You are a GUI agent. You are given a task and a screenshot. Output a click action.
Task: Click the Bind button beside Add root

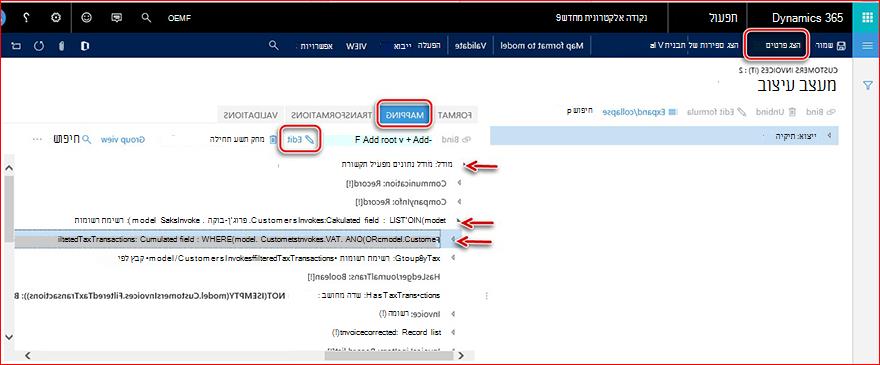[x=455, y=139]
